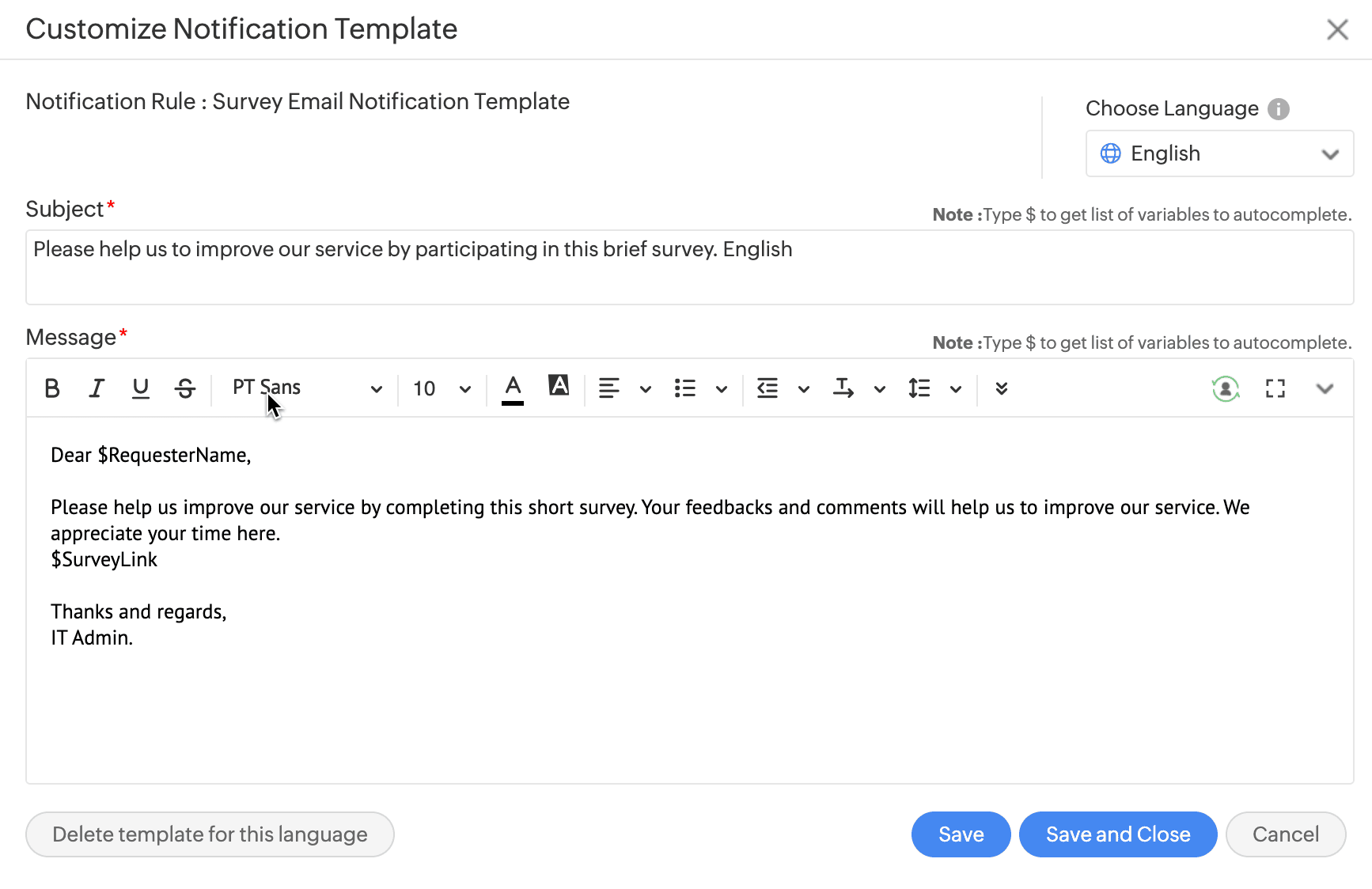The height and width of the screenshot is (889, 1372).
Task: Click the text background color icon
Action: point(559,387)
